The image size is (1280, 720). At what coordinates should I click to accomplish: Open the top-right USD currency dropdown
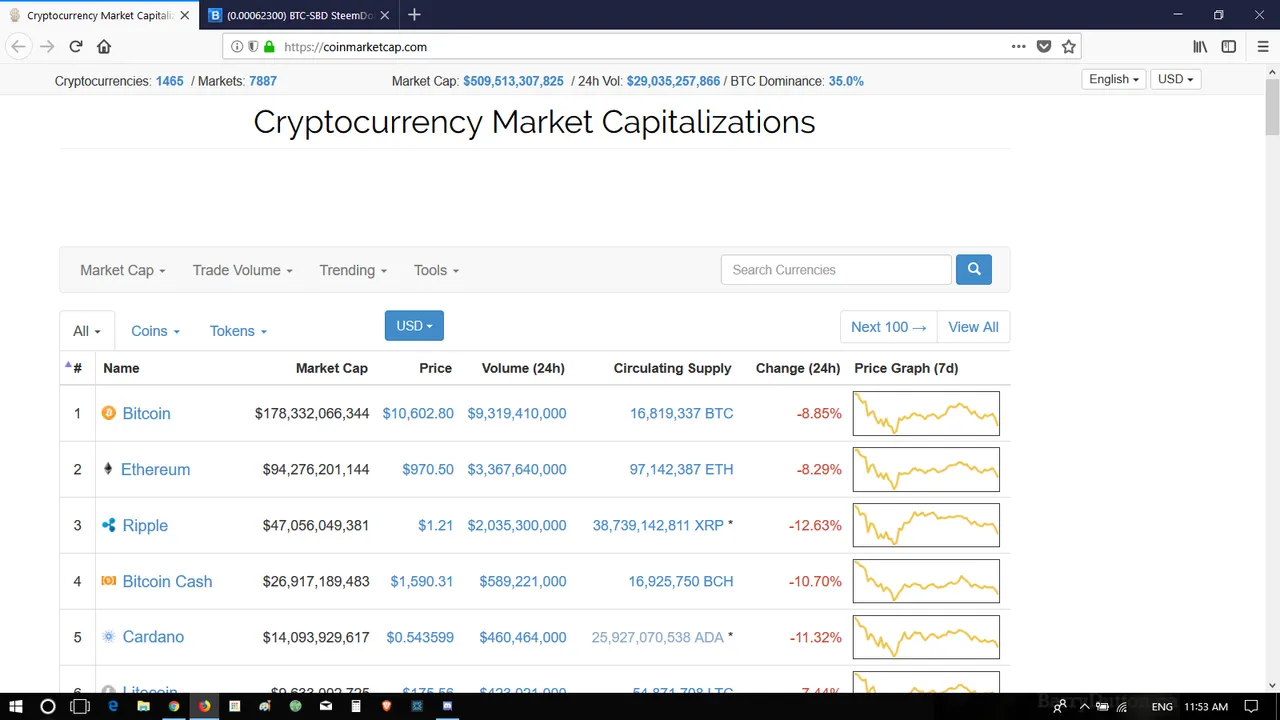click(x=1175, y=79)
